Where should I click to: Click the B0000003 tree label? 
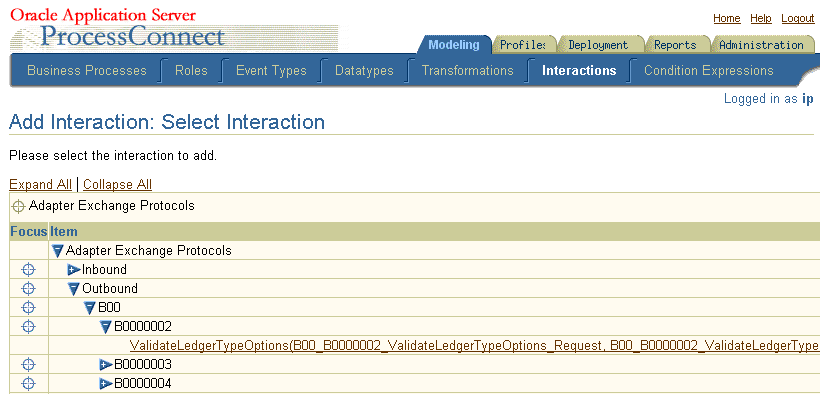pos(143,364)
